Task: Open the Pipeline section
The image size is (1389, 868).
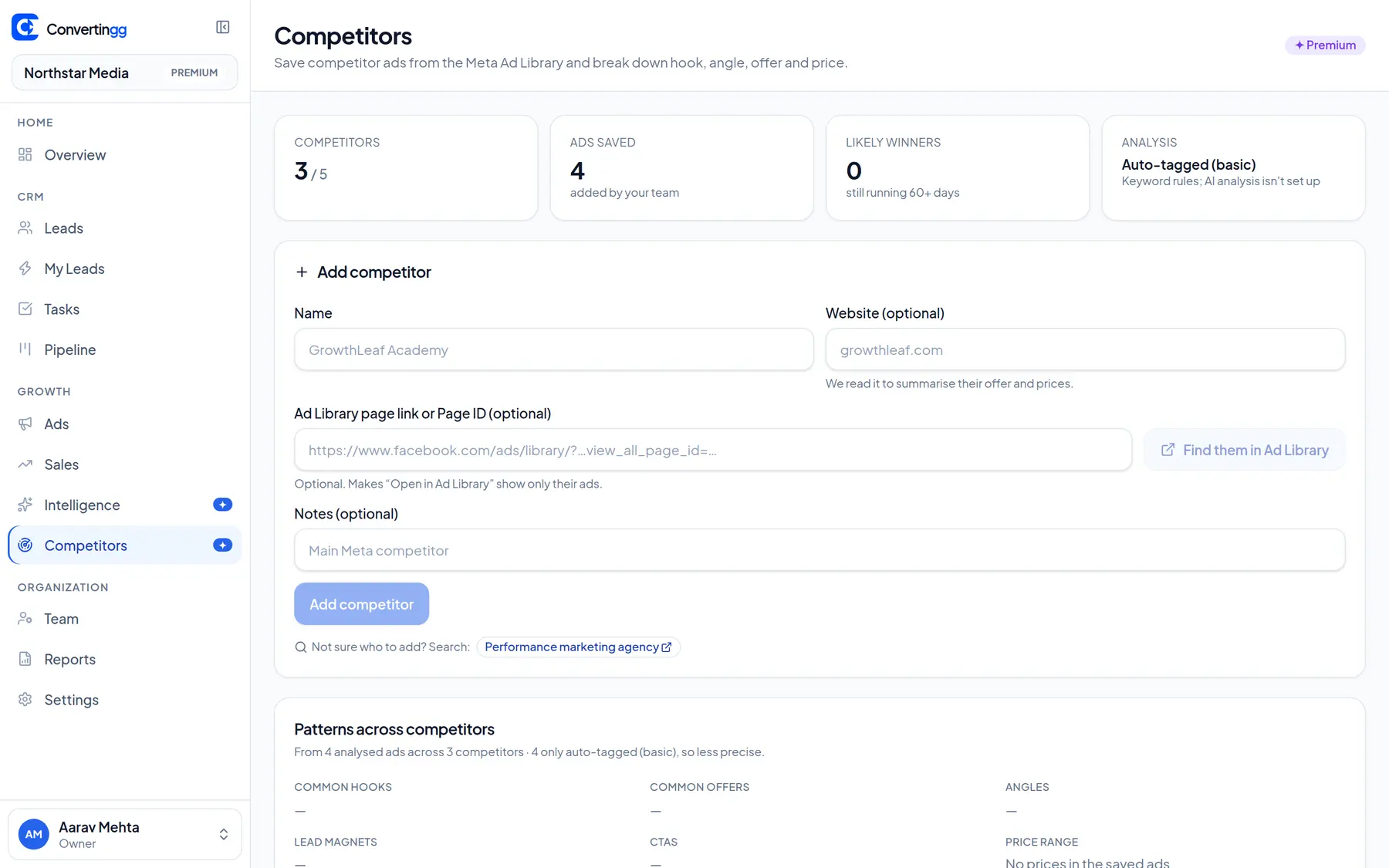Action: tap(124, 350)
